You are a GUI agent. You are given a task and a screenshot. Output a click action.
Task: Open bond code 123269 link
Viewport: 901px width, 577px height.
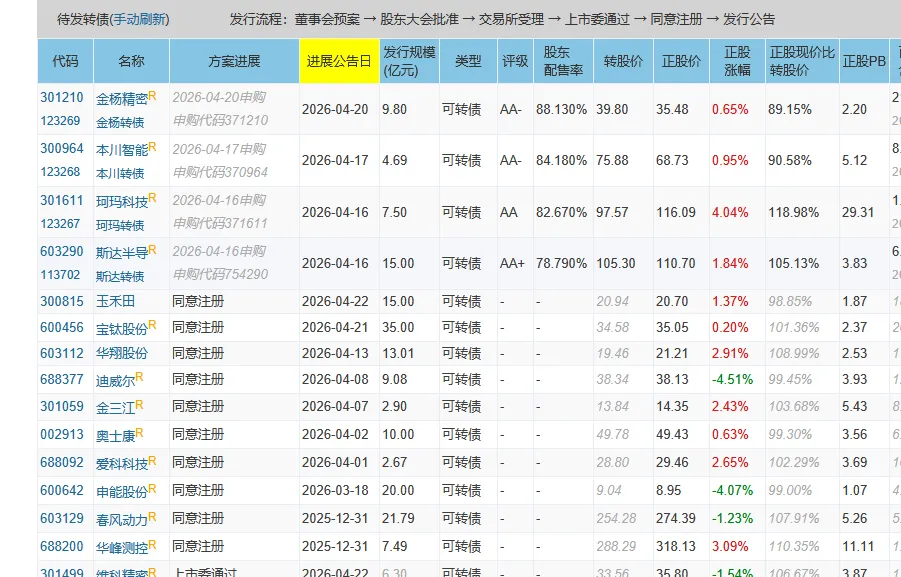(x=60, y=121)
